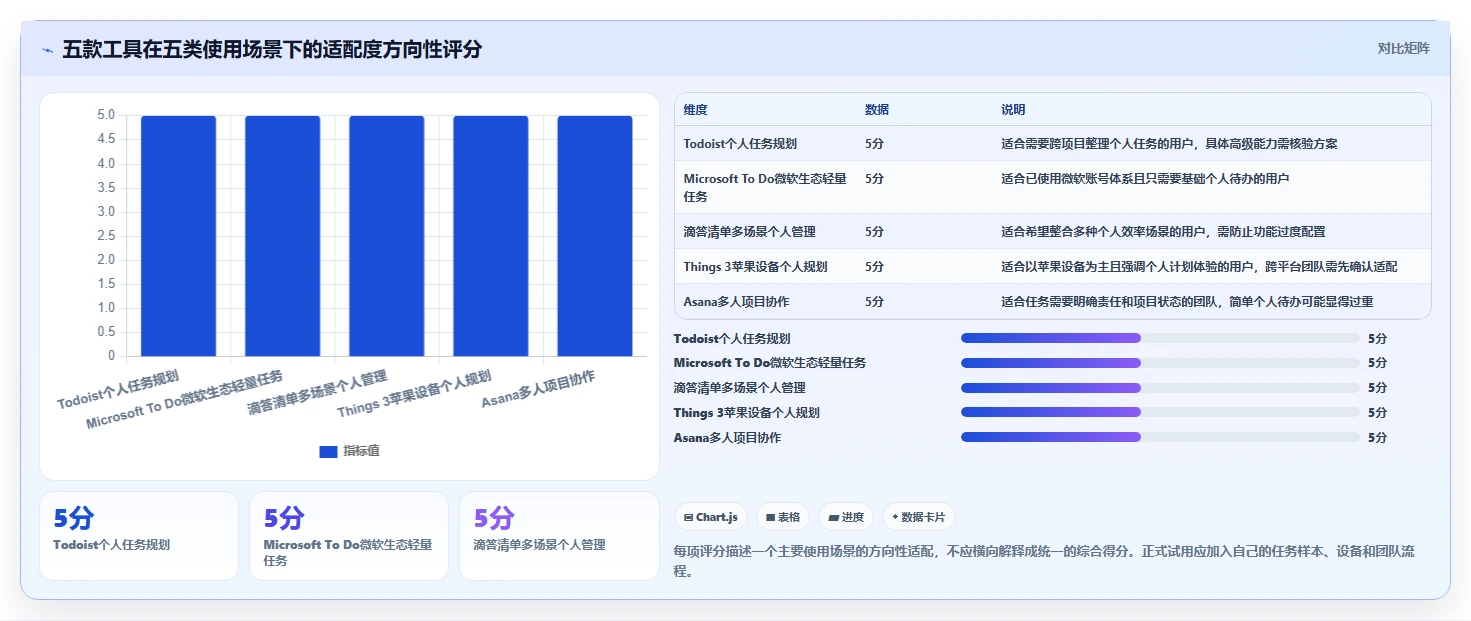This screenshot has width=1471, height=621.
Task: Click the Microsoft To Do微软生态轻量任务 table cell
Action: [x=766, y=188]
